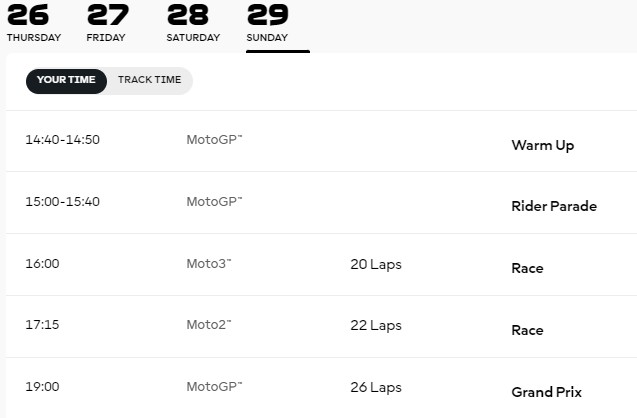Open the Moto2 Race entry
Screen dimensions: 637x418
(x=321, y=327)
